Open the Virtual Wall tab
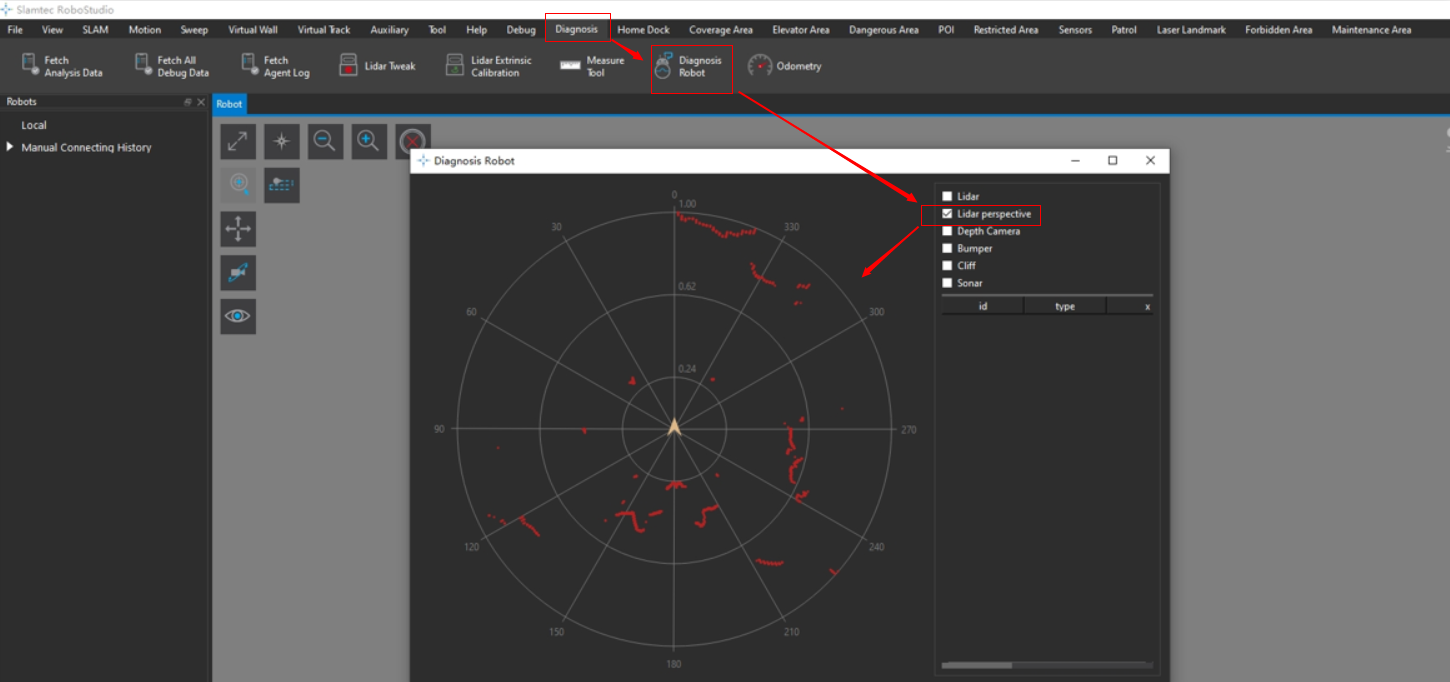 (253, 30)
